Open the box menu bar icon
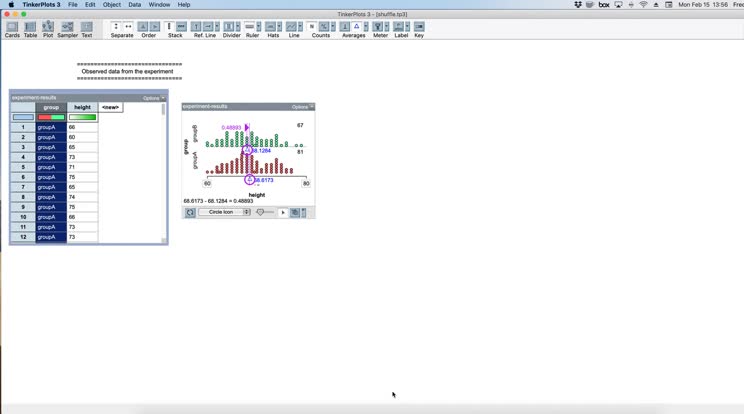This screenshot has height=414, width=744. click(604, 5)
